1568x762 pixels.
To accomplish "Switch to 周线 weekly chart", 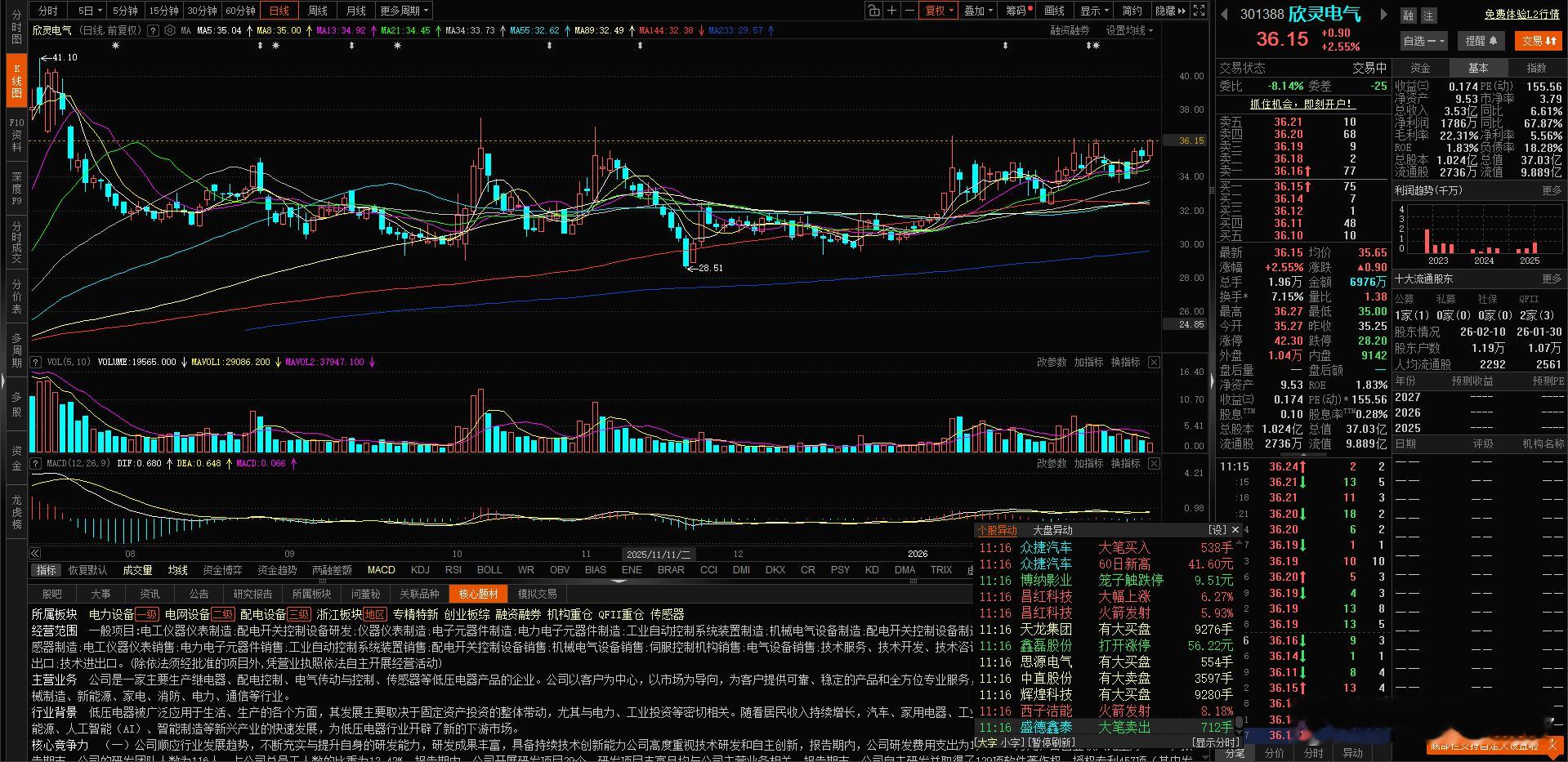I will [318, 11].
